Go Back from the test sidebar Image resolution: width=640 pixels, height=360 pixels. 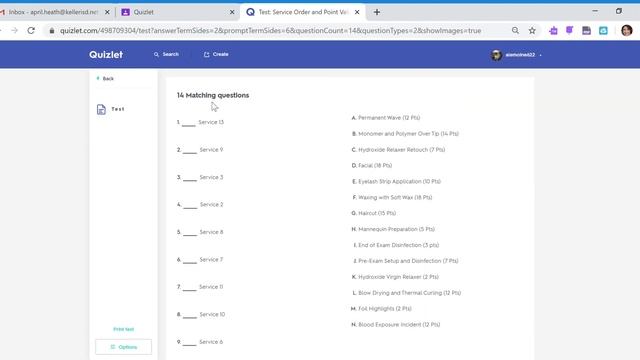click(105, 78)
